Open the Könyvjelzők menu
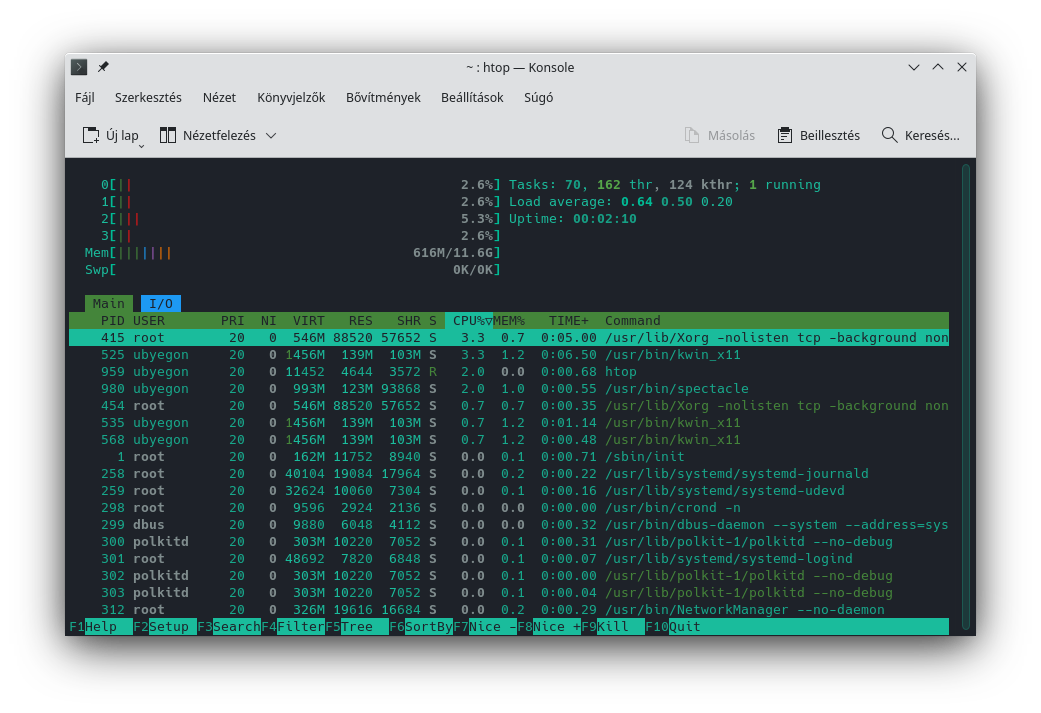The image size is (1041, 713). (291, 98)
